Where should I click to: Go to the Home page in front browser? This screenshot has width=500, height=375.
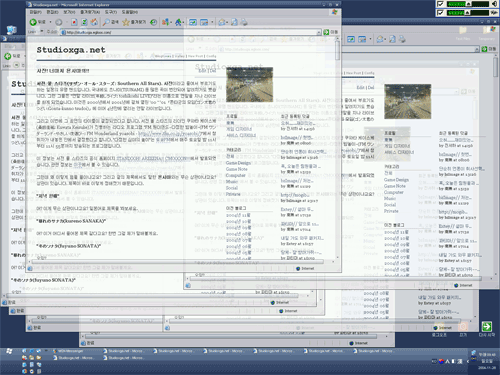click(94, 22)
